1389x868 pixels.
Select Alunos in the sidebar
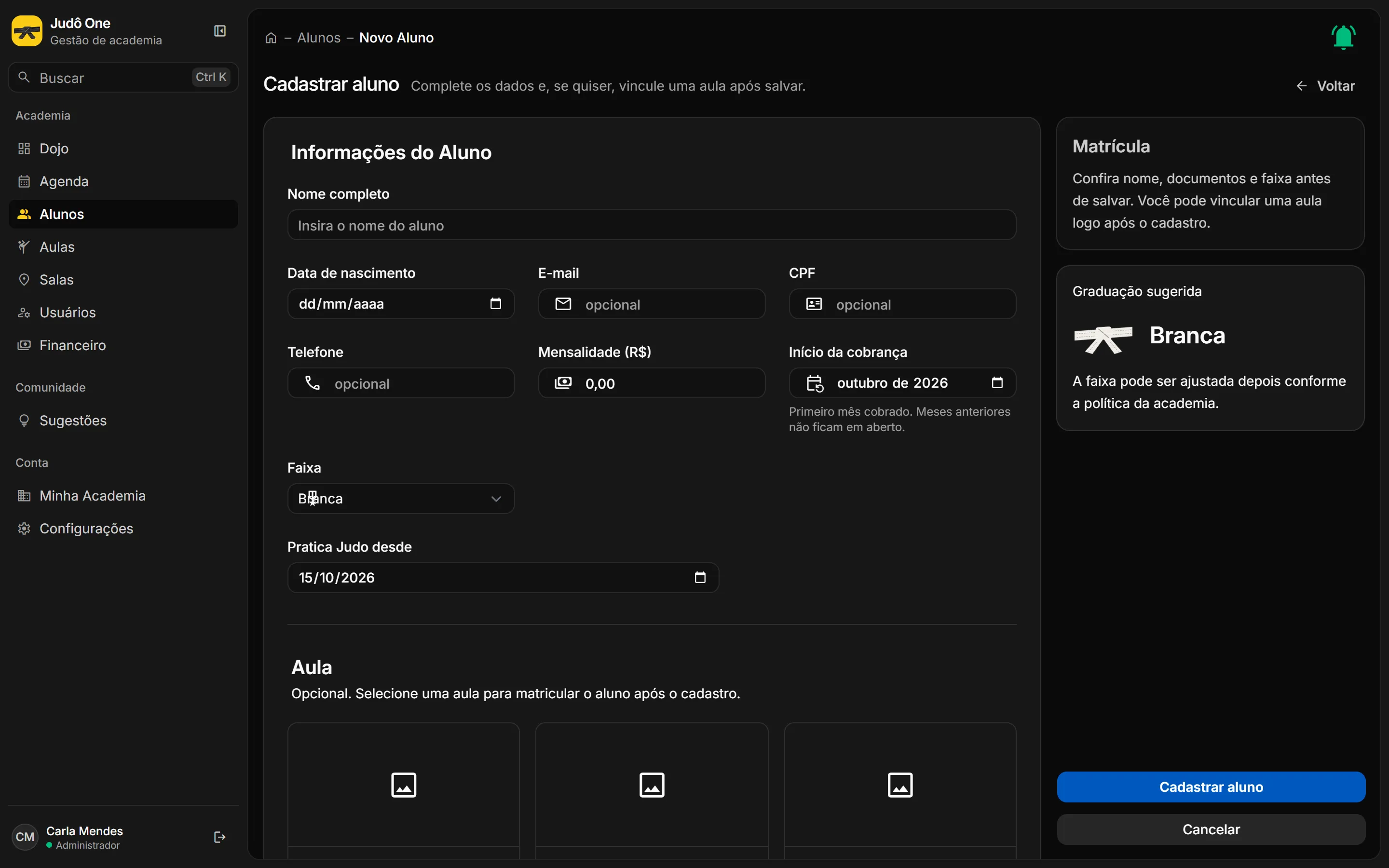coord(123,214)
